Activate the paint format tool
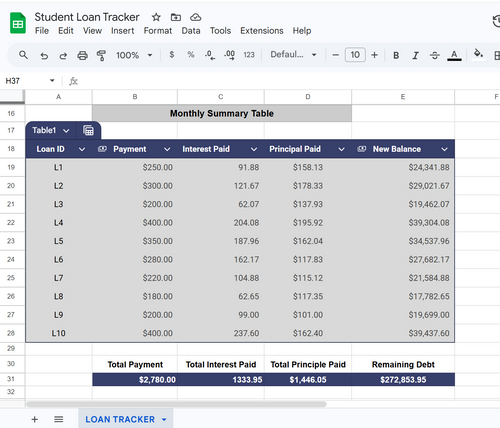500x428 pixels. point(101,55)
